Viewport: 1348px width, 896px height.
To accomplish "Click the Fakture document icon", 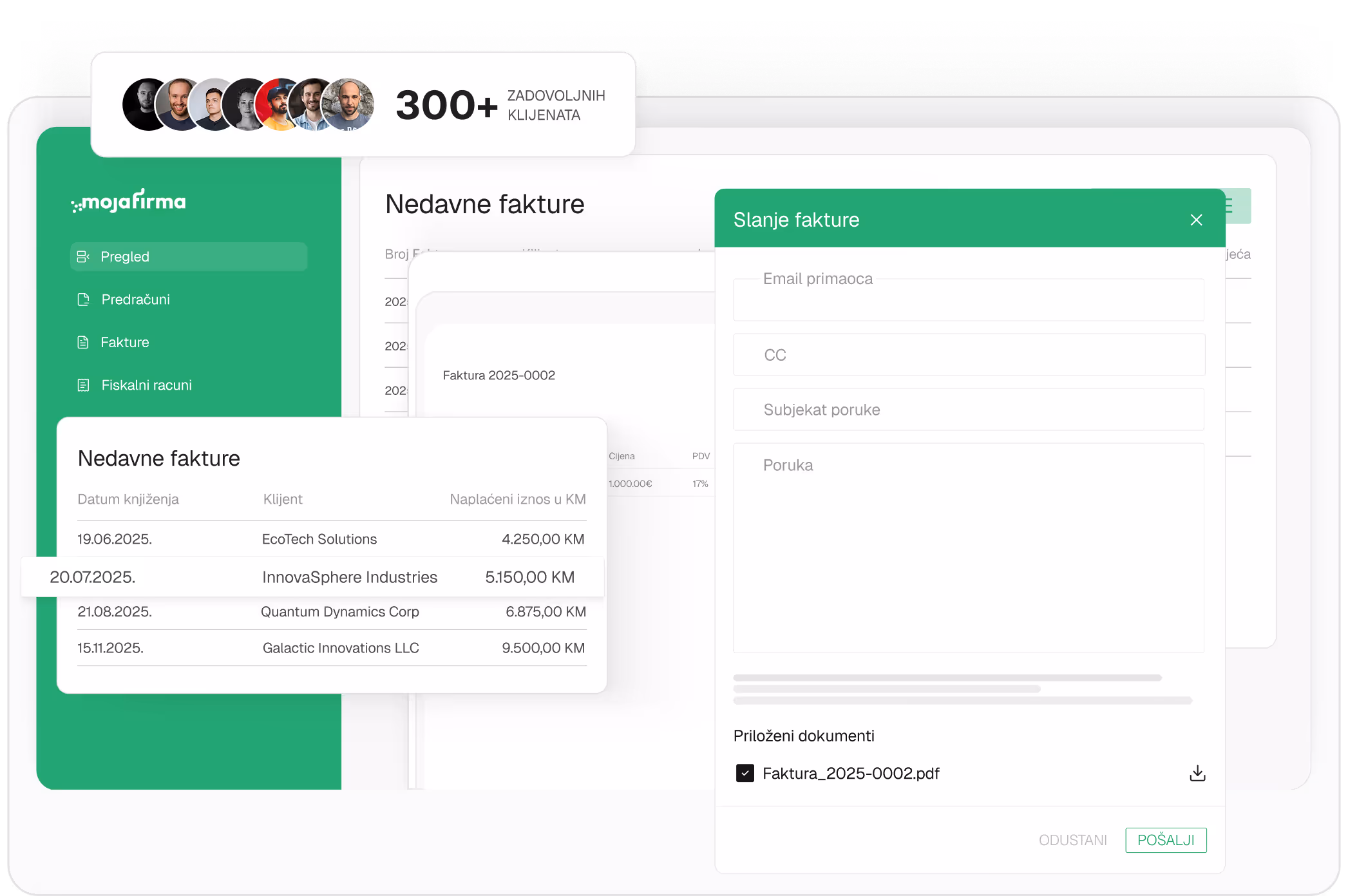I will [83, 343].
